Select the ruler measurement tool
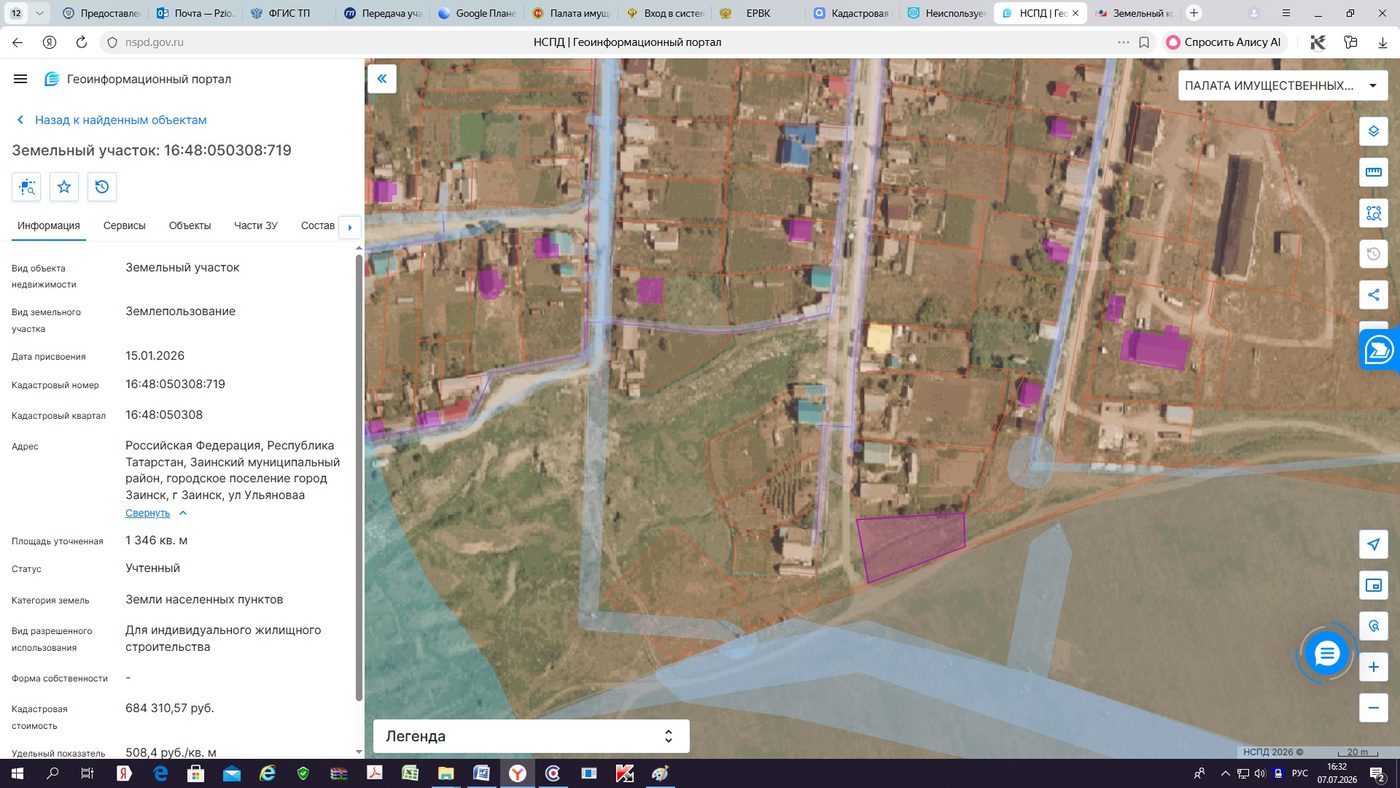The width and height of the screenshot is (1400, 788). pyautogui.click(x=1374, y=172)
